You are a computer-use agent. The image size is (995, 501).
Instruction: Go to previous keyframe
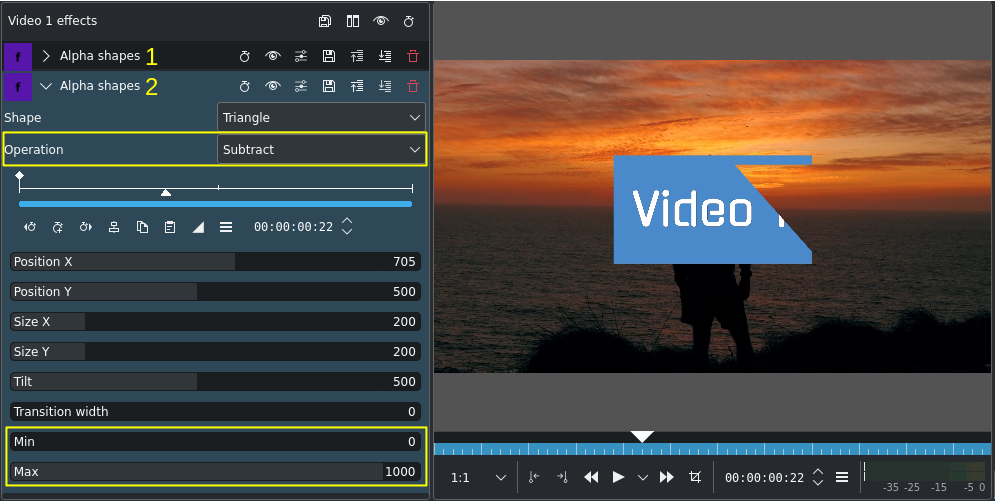tap(30, 227)
